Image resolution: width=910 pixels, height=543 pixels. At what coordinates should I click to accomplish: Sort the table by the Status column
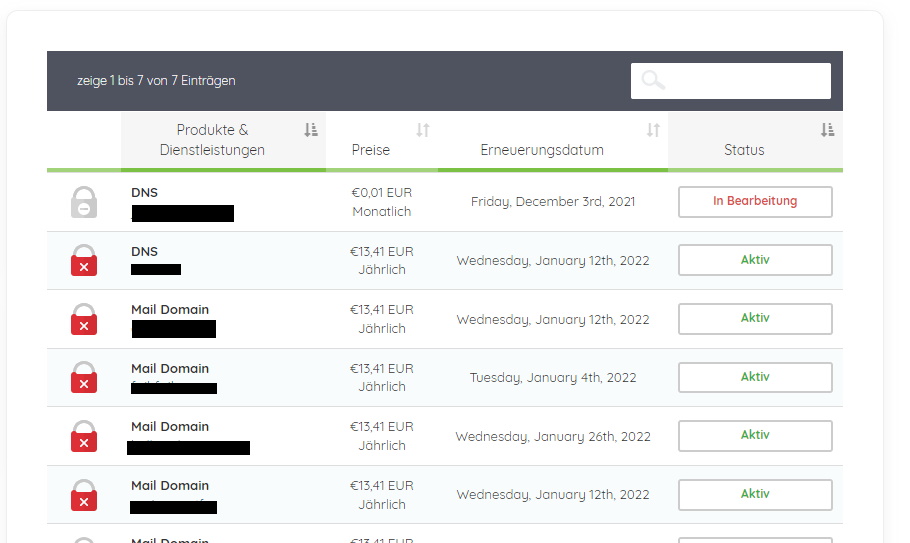pos(827,130)
